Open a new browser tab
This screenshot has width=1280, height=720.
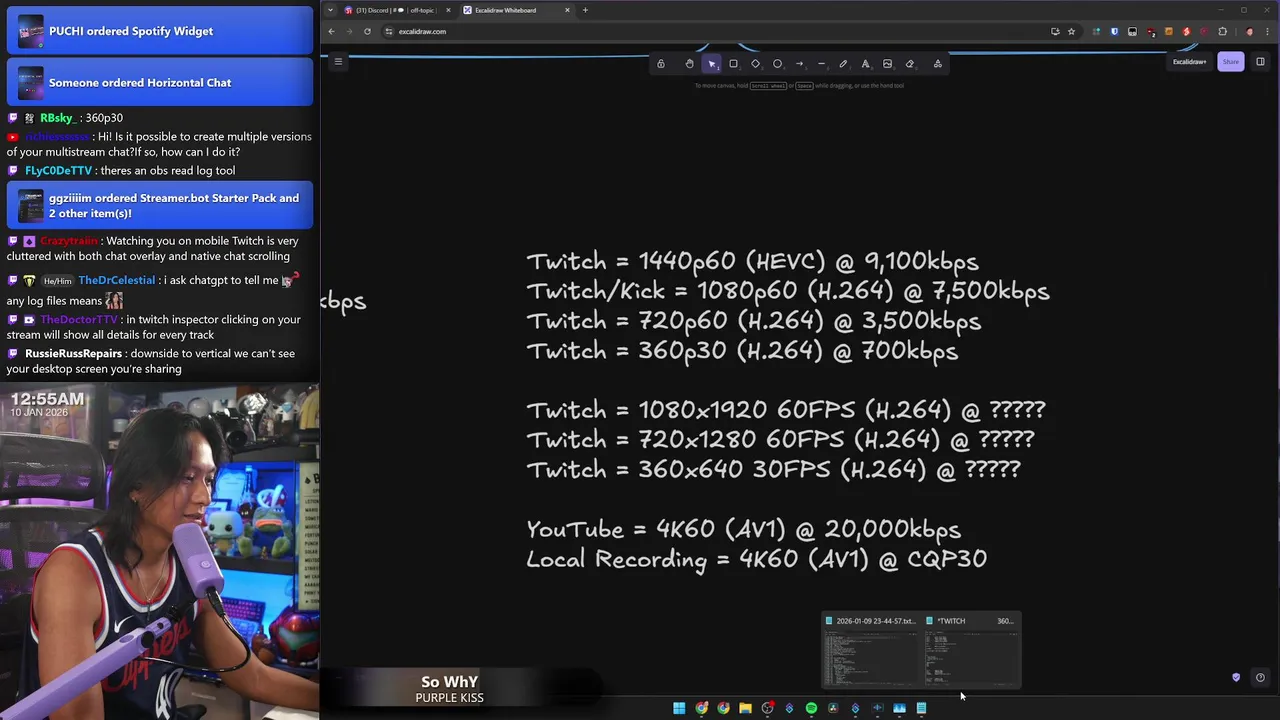point(585,10)
